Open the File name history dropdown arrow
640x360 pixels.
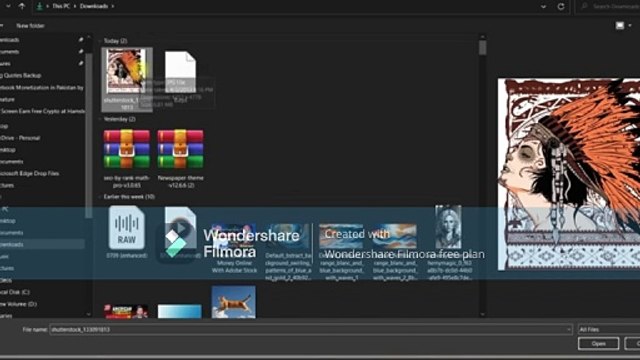[569, 330]
